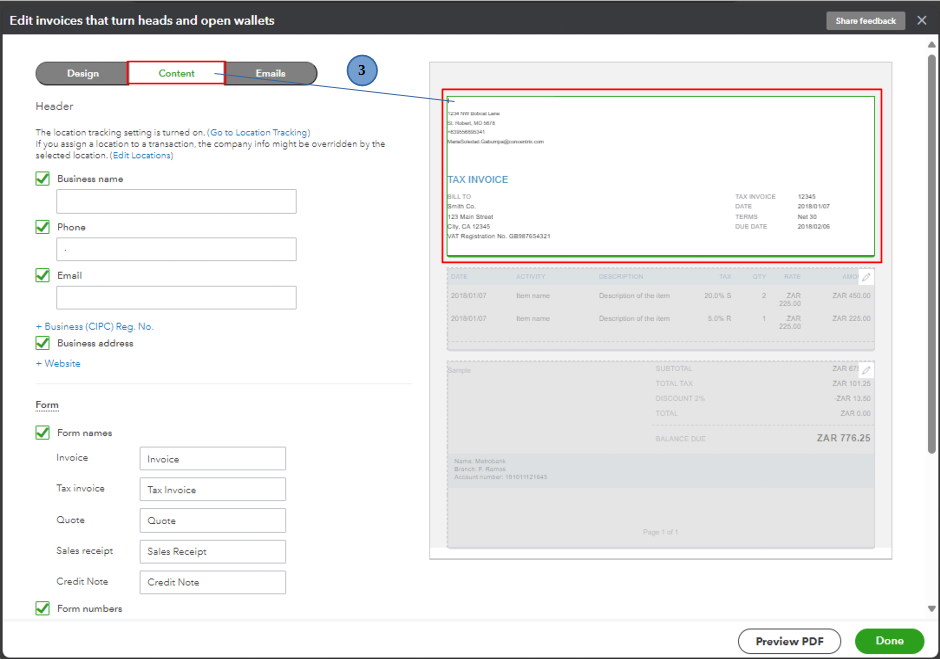Edit the Quote form name field
940x660 pixels.
pyautogui.click(x=213, y=520)
